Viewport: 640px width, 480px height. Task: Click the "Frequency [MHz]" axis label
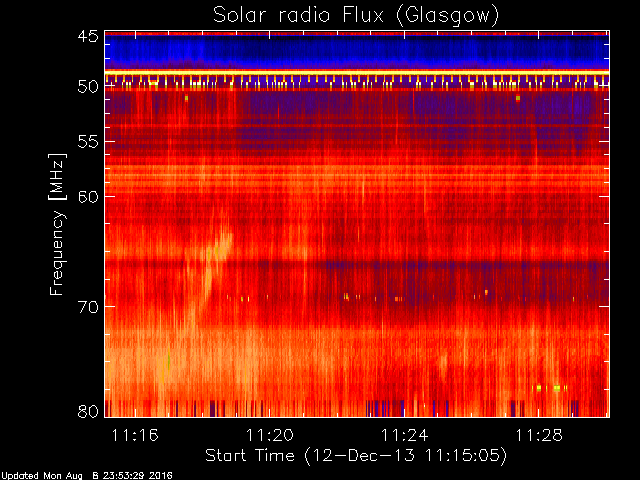tap(57, 224)
